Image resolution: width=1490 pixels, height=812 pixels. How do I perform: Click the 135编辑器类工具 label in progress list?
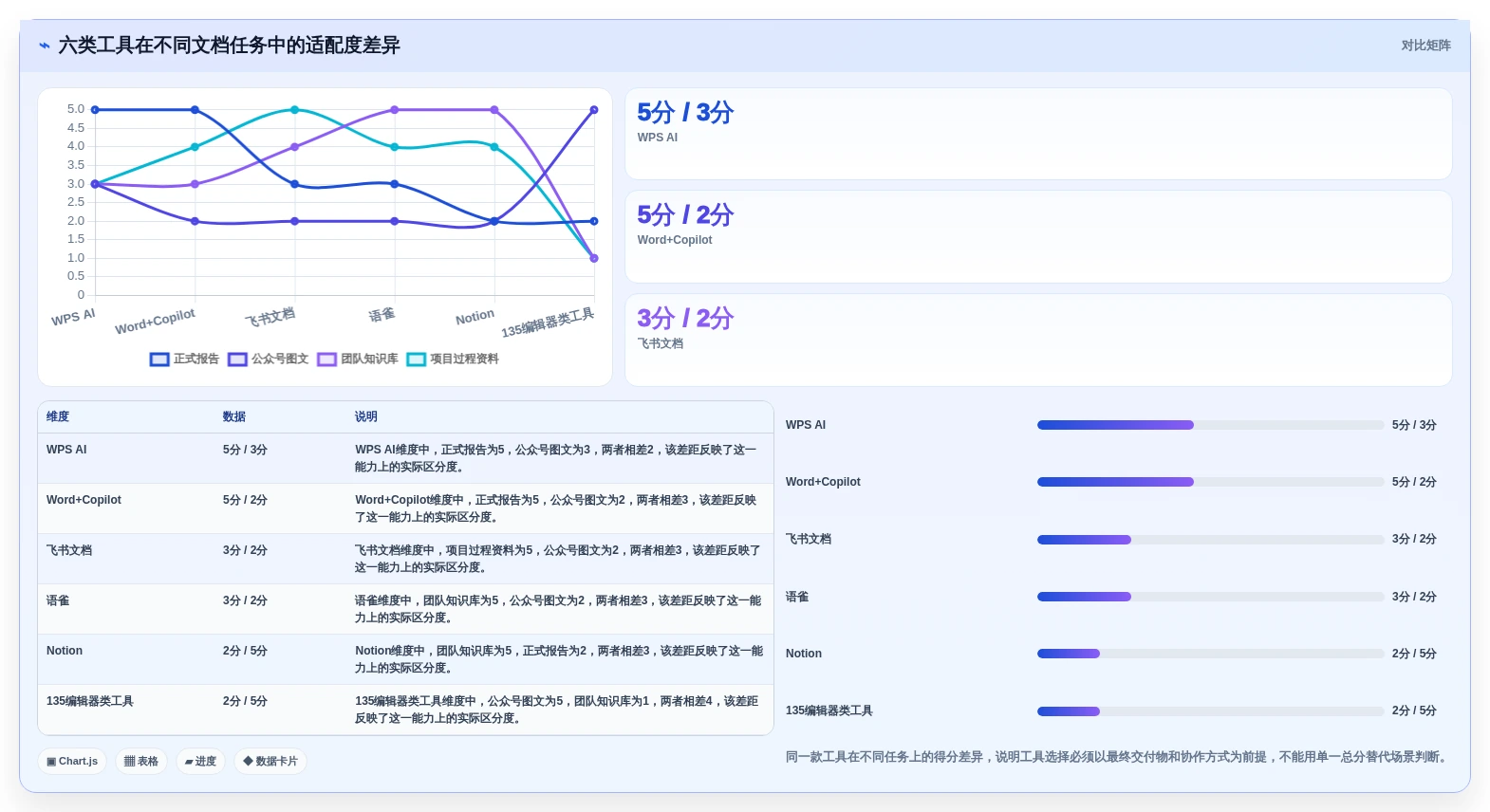pos(829,710)
